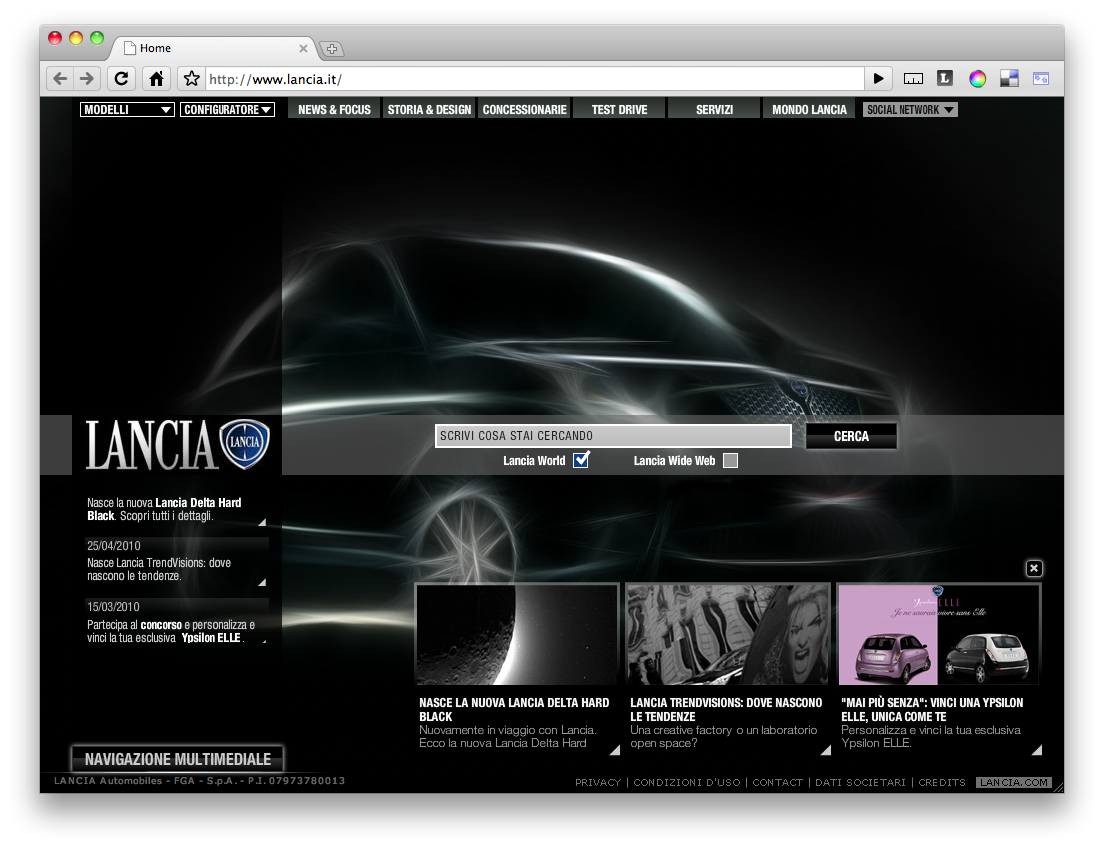Click the date '25/04/2010'
This screenshot has height=848, width=1104.
[113, 546]
